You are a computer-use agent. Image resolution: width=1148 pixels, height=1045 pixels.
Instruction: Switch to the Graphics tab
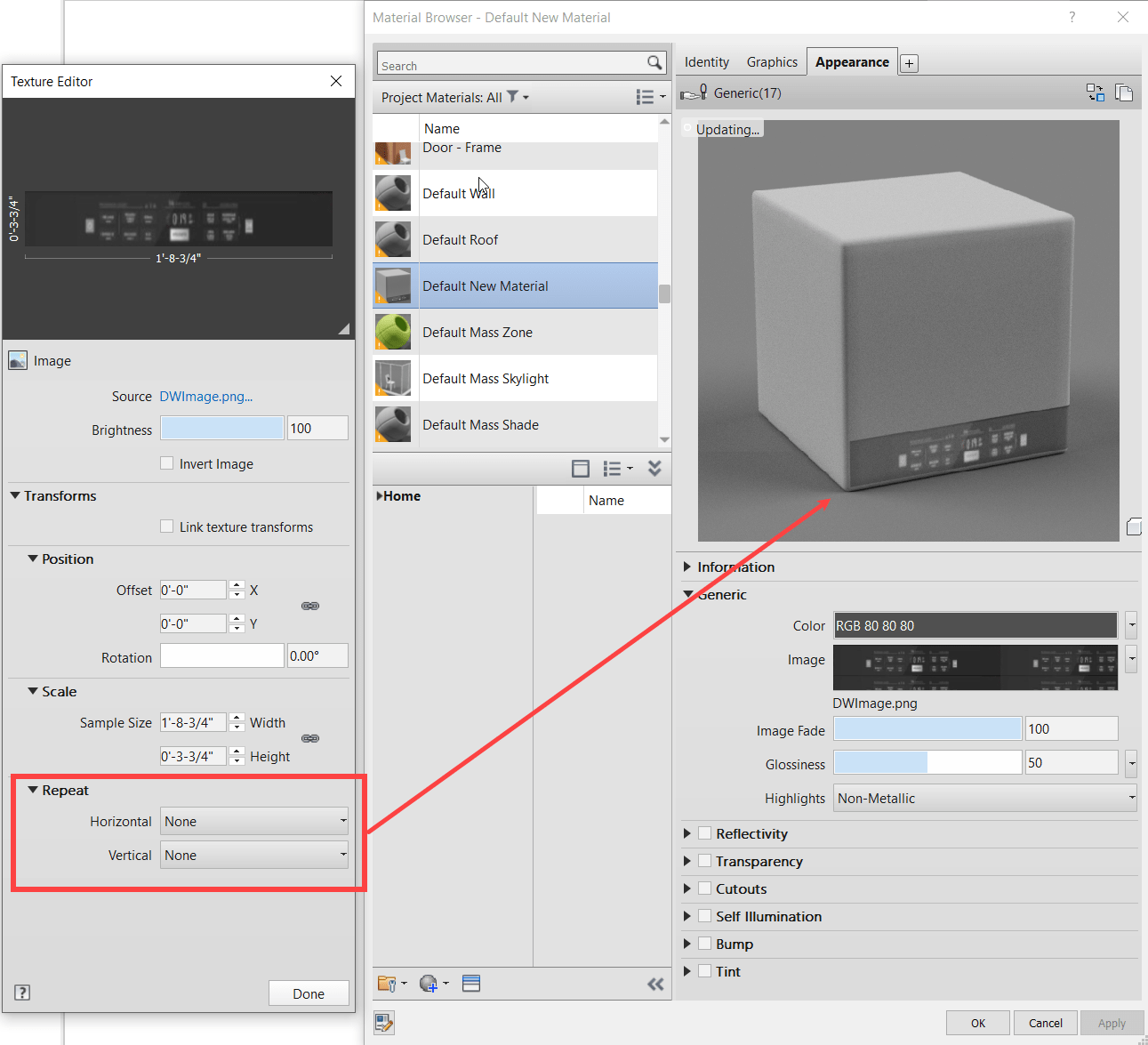[x=772, y=61]
